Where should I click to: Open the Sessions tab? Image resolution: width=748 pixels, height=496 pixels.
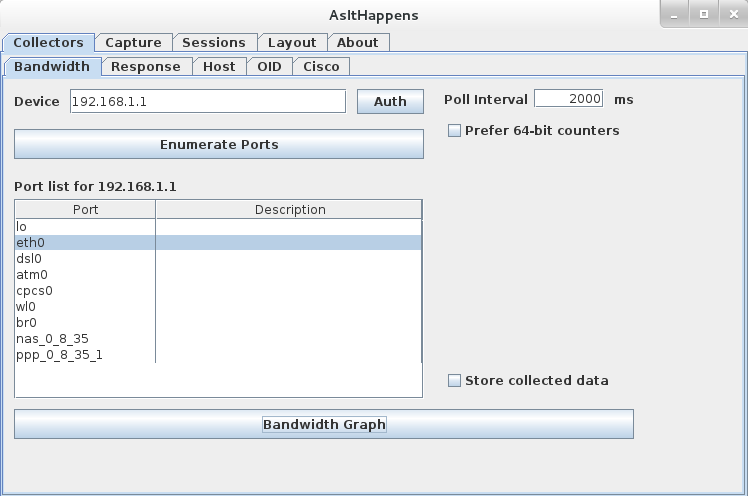pos(214,42)
